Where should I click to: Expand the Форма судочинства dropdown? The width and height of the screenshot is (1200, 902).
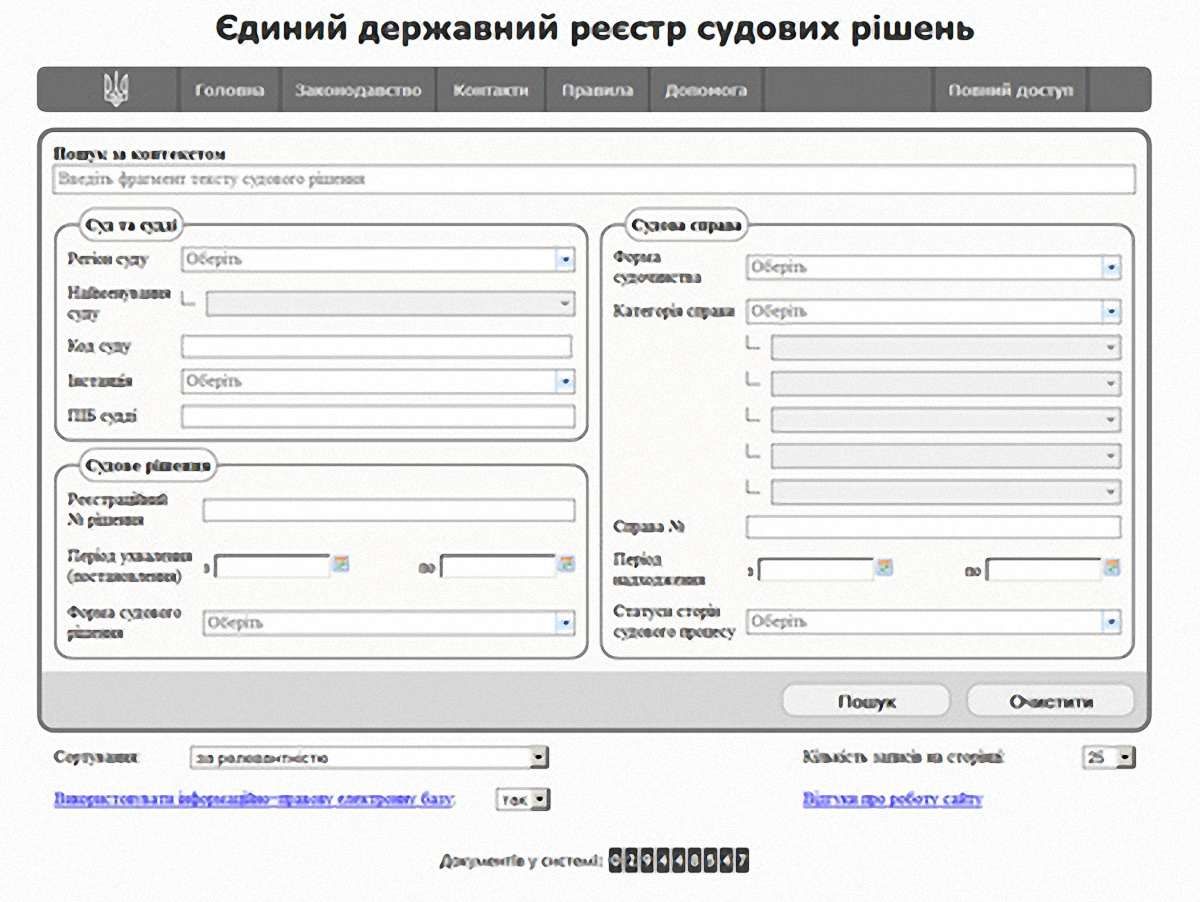(933, 267)
